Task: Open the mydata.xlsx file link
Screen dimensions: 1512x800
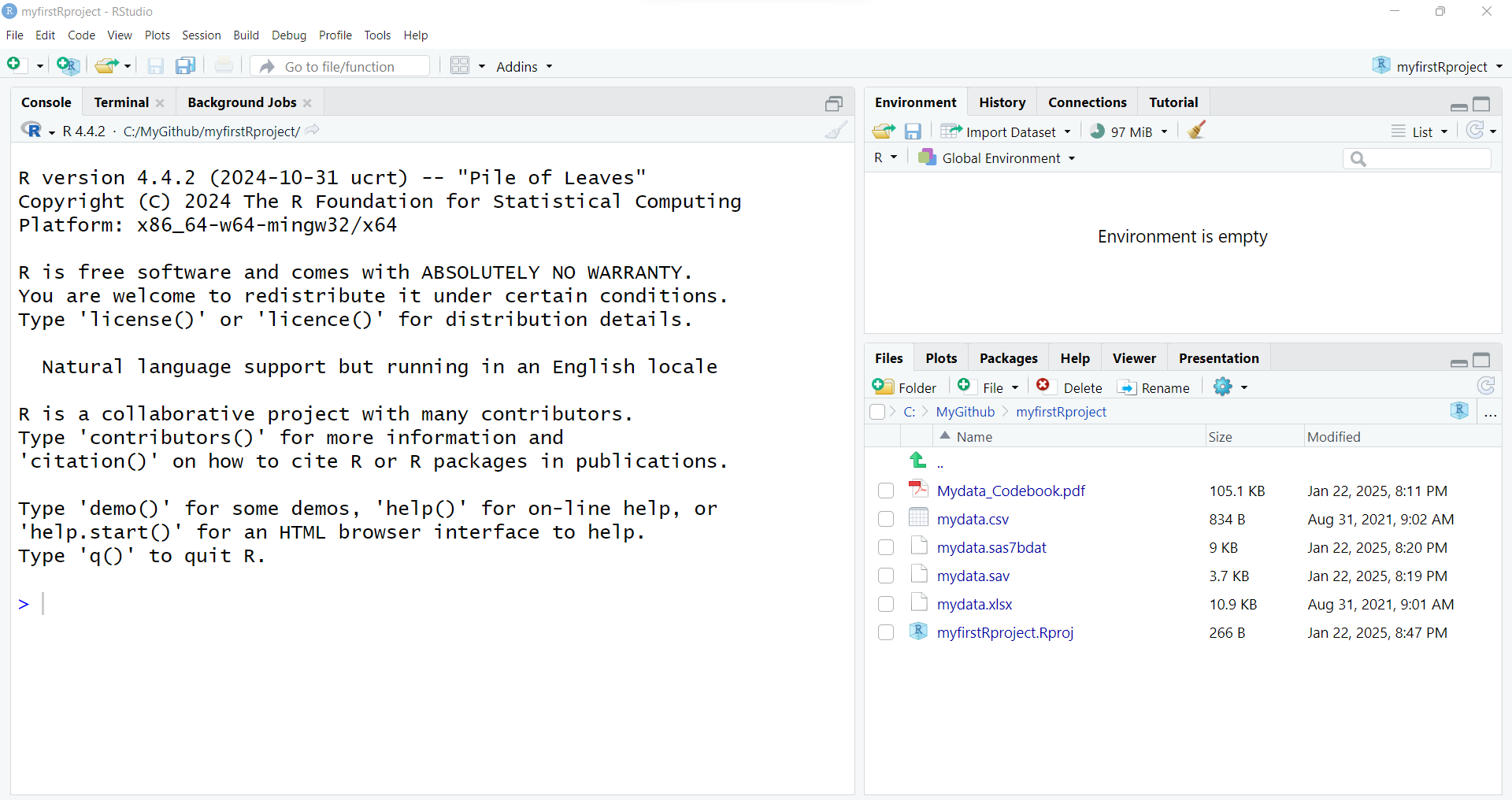Action: 974,604
